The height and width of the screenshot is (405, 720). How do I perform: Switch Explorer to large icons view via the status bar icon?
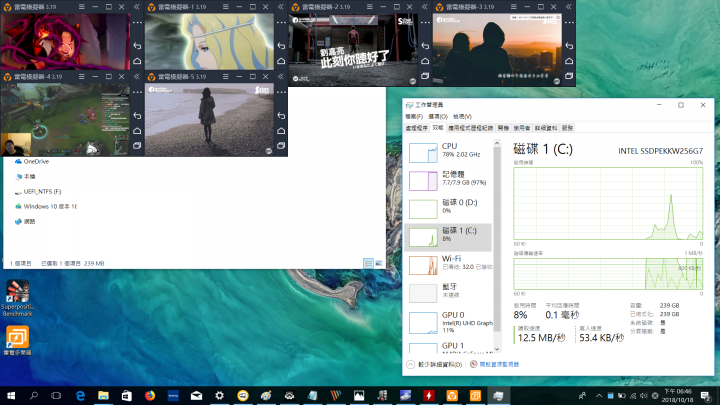[379, 263]
